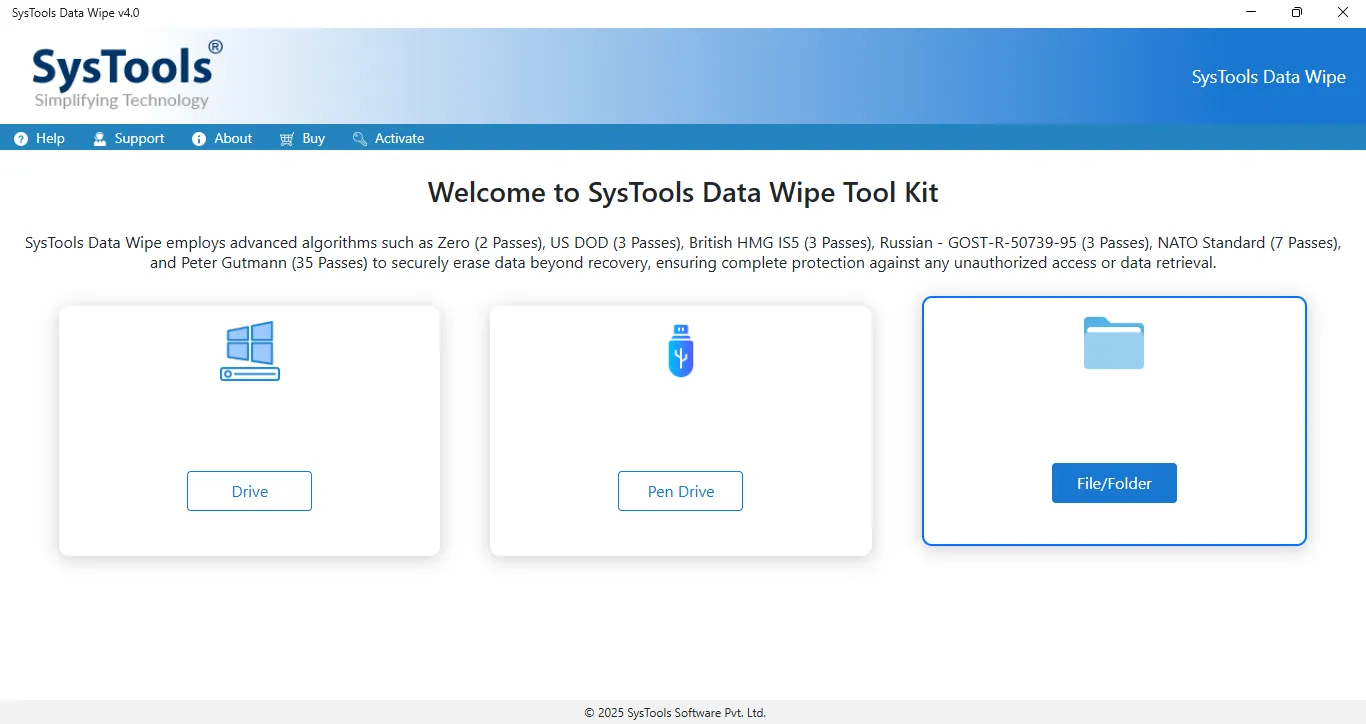This screenshot has width=1366, height=724.
Task: Open the Activate menu item
Action: (x=388, y=139)
